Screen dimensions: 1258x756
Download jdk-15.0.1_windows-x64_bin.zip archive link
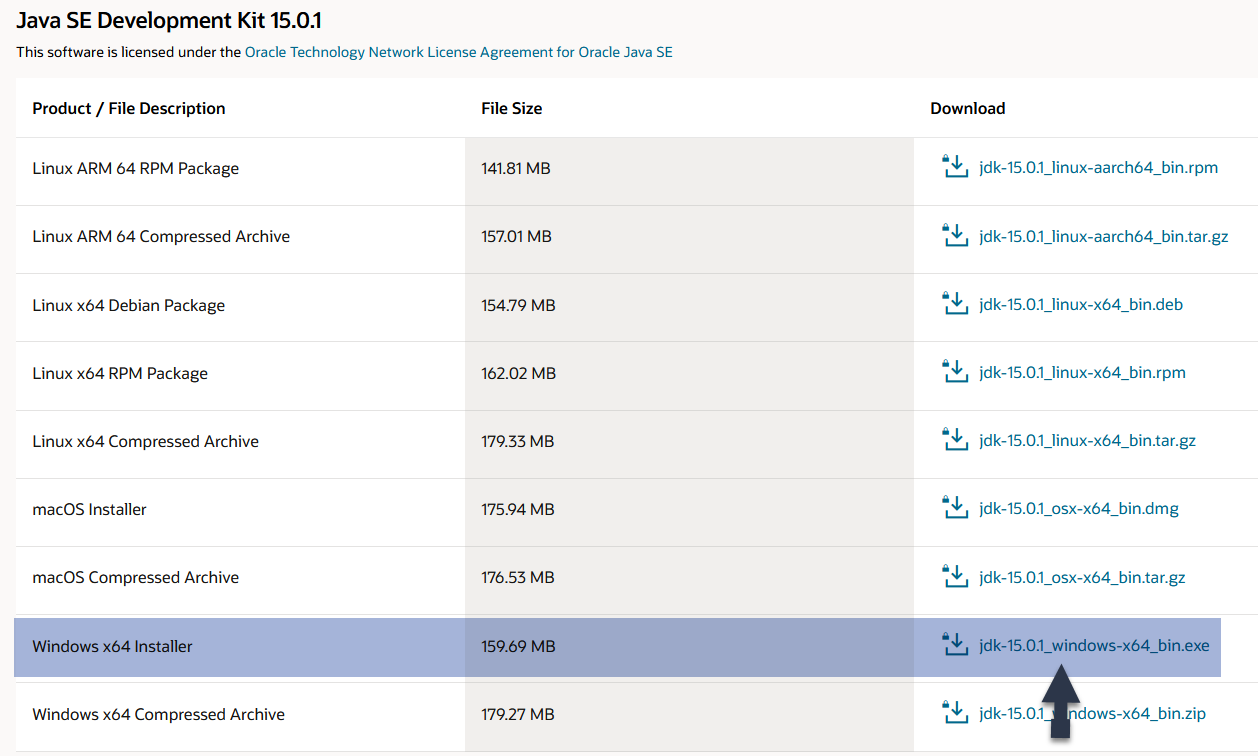pos(1093,714)
